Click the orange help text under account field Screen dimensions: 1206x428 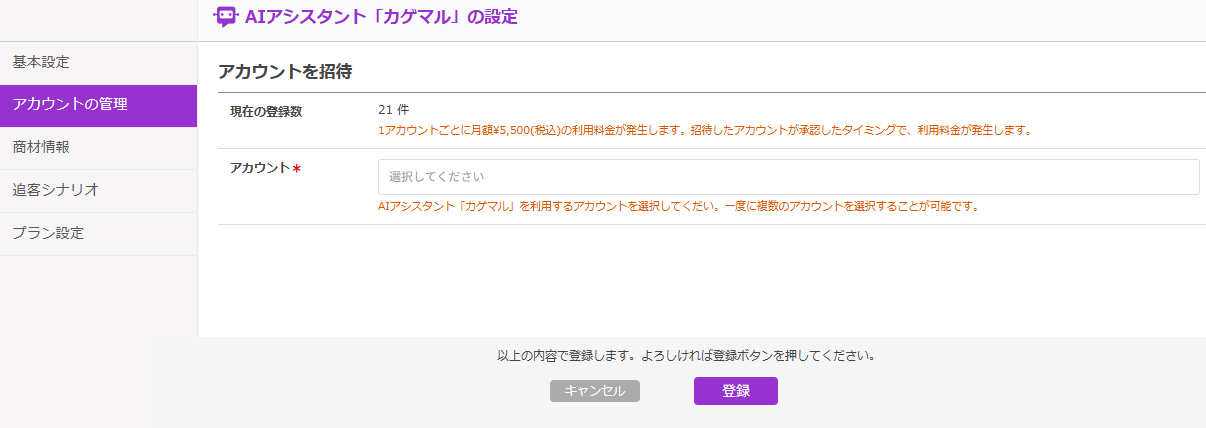(677, 207)
